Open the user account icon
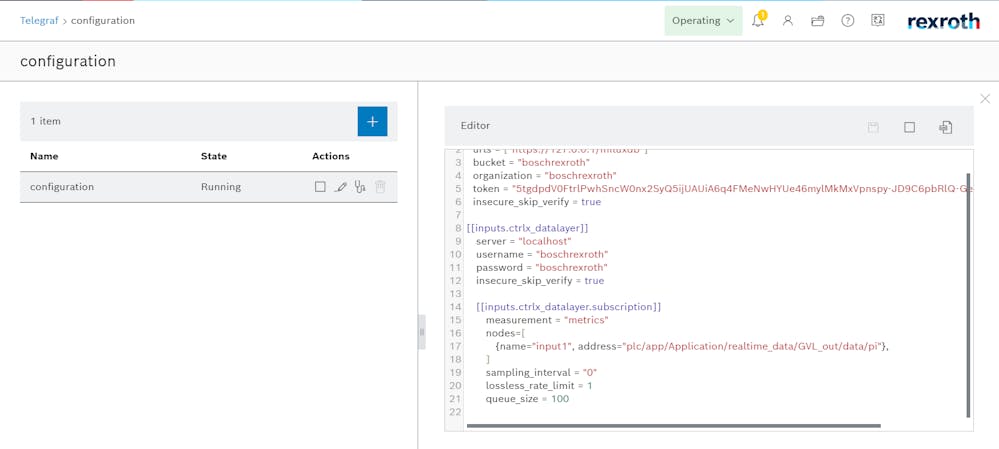The height and width of the screenshot is (449, 999). (787, 20)
